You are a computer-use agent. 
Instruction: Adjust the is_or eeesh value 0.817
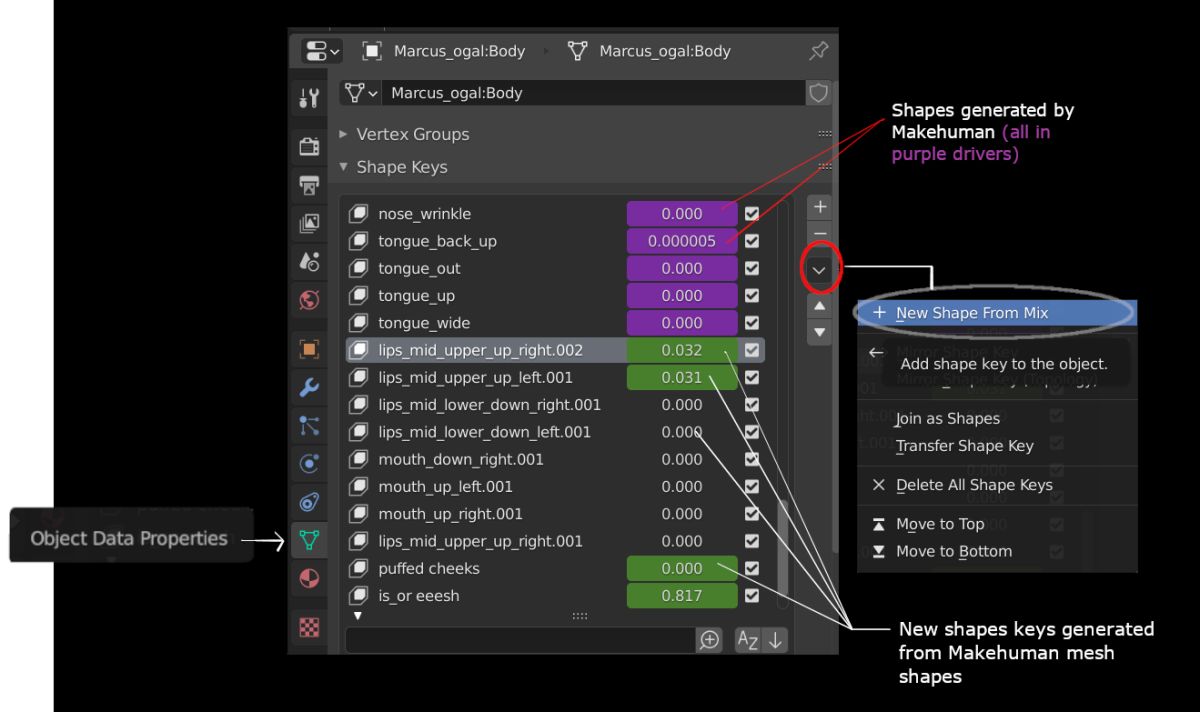click(x=682, y=596)
